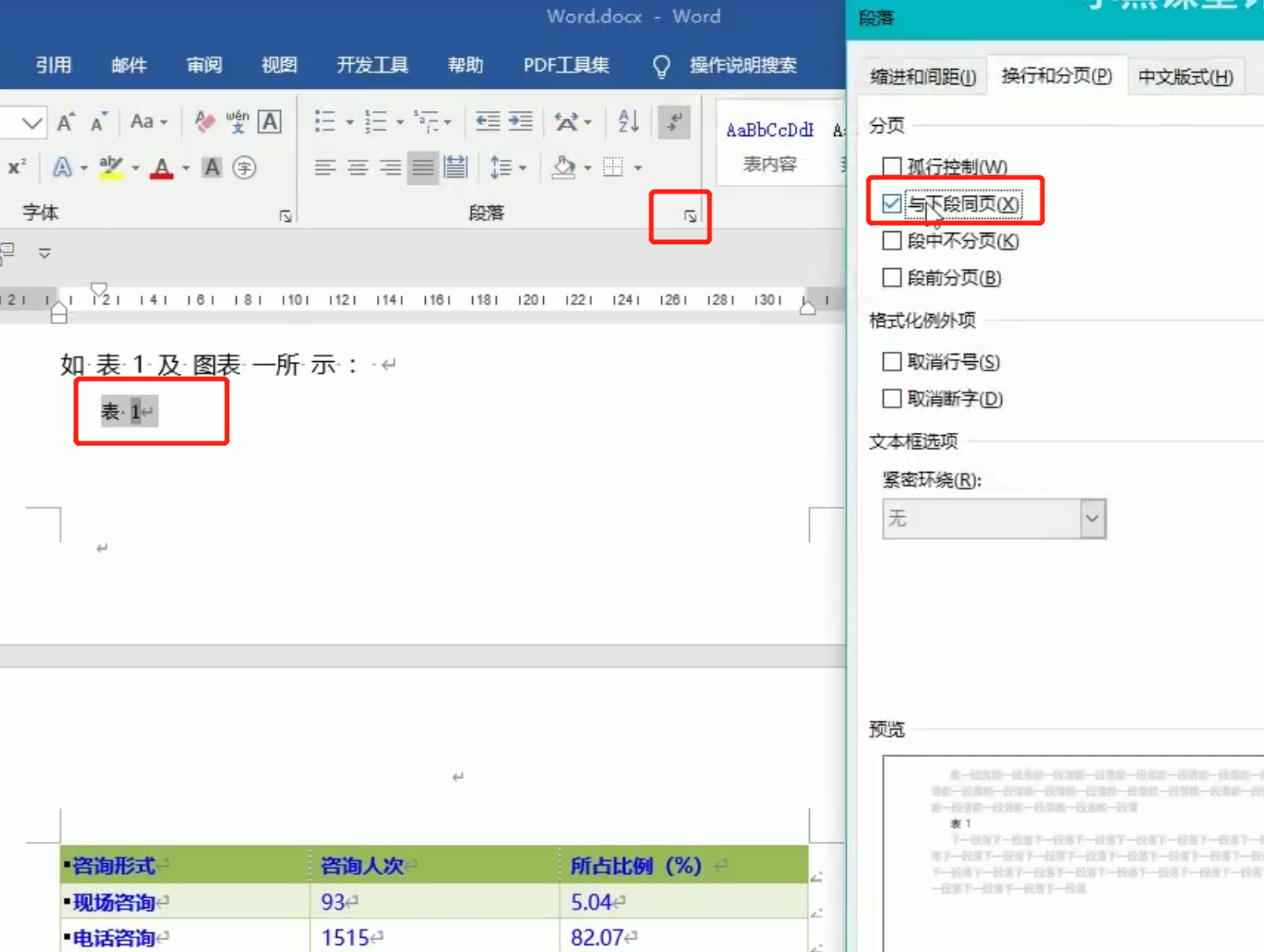
Task: Switch to the 中文版式(H) tab
Action: click(1185, 77)
